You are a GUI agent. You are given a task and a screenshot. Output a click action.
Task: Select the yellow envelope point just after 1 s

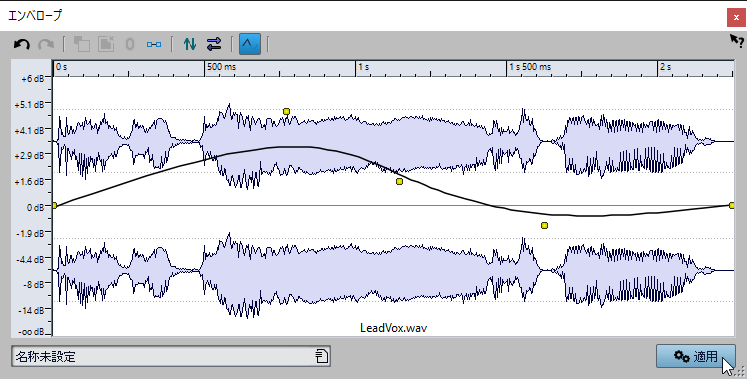tap(399, 181)
